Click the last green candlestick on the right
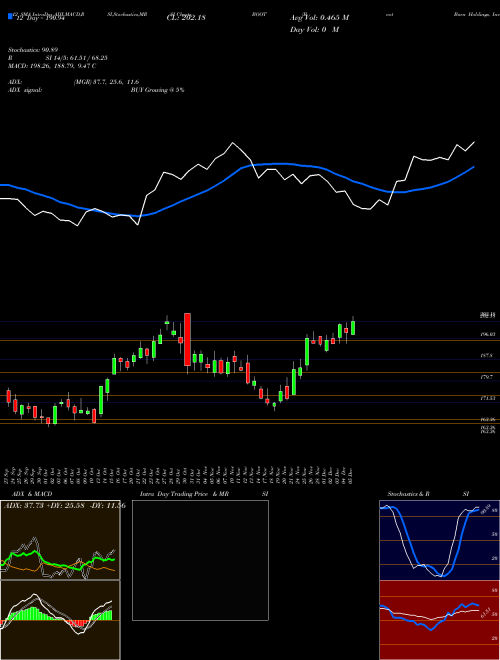500x660 pixels. tap(353, 328)
